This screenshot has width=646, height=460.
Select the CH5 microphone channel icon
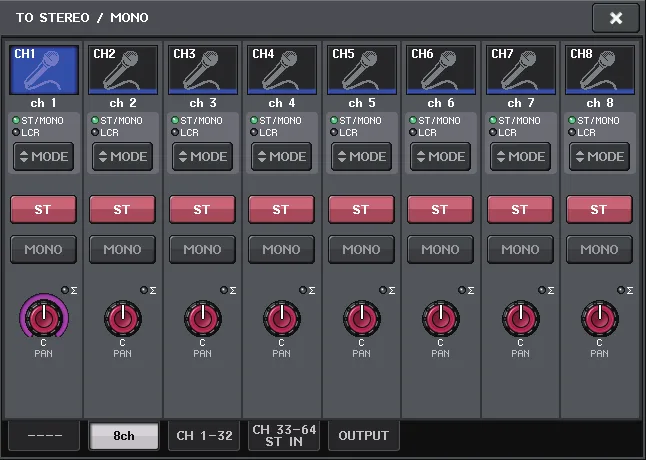pyautogui.click(x=362, y=70)
